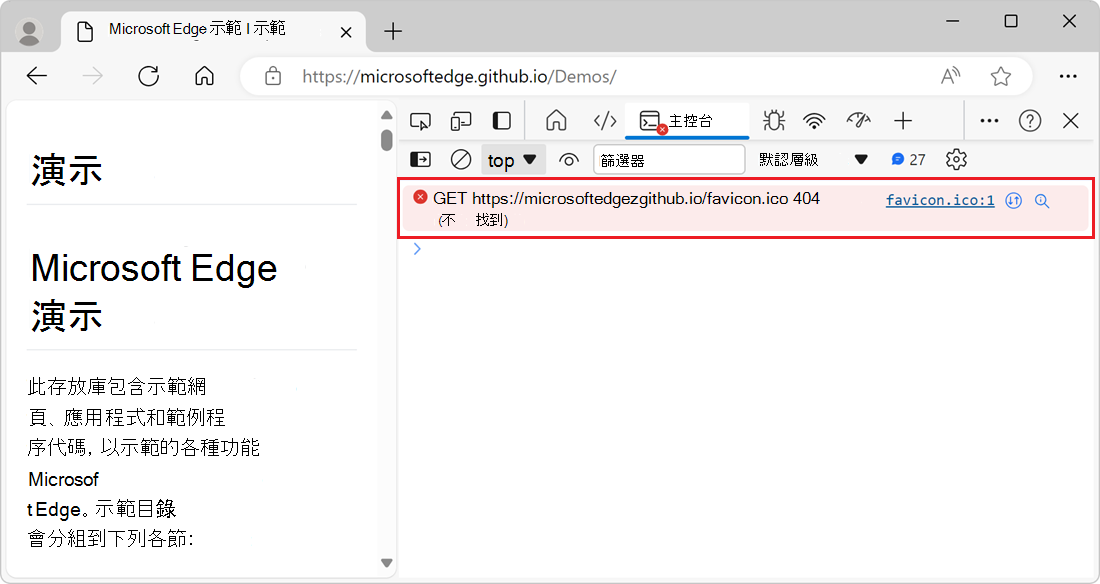
Task: Click the Microsoft Edge 演示 heading
Action: (154, 291)
